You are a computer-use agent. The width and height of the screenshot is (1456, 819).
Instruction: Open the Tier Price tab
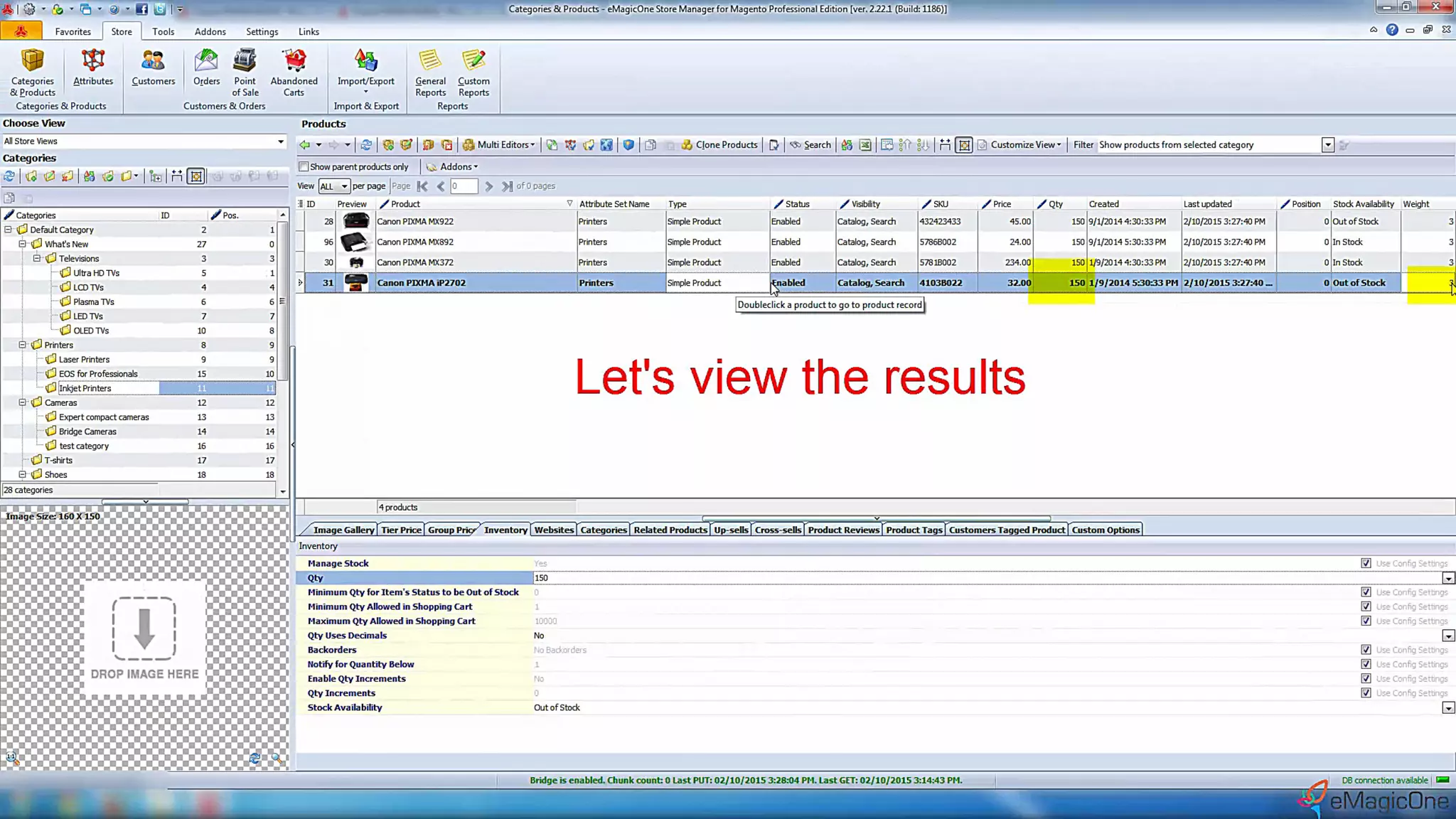(x=401, y=530)
